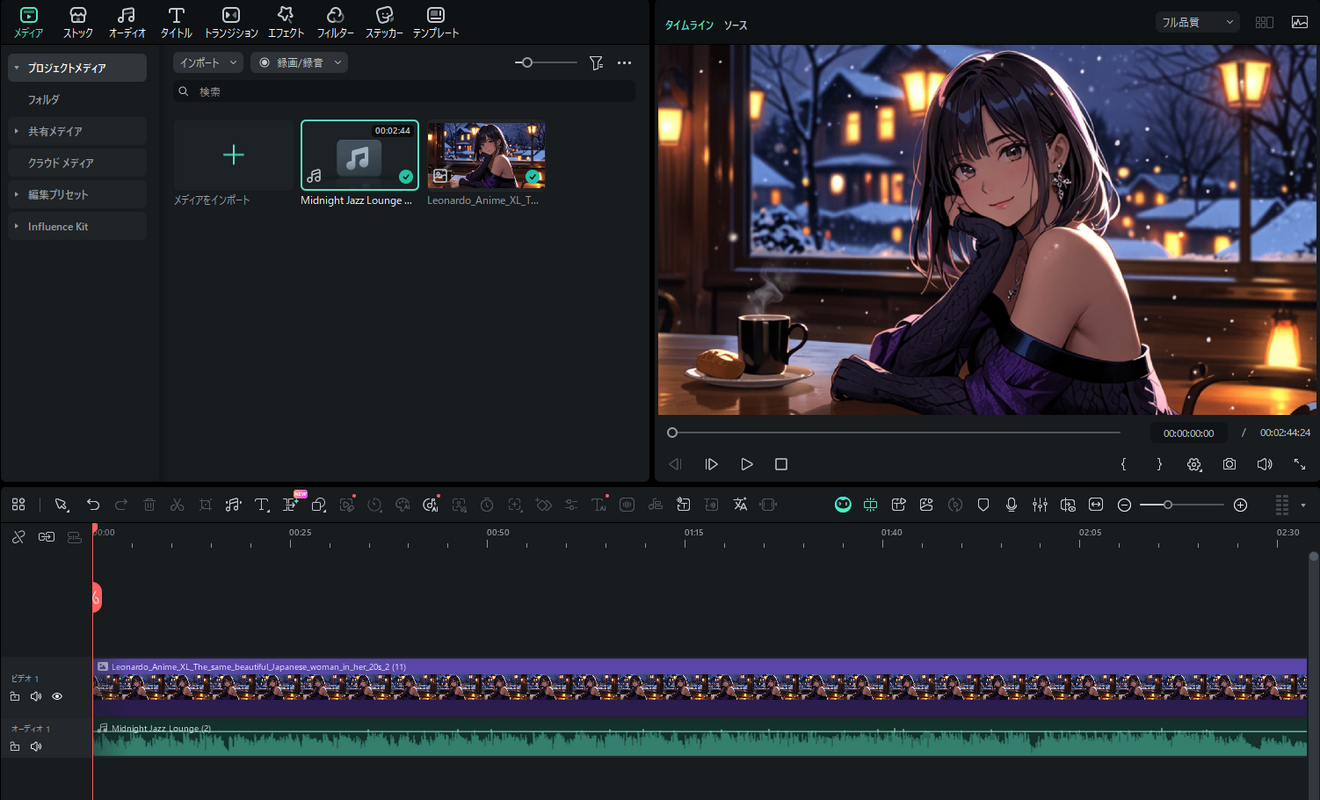Screen dimensions: 1320x800
Task: Switch preview to the タイムライン tab
Action: coord(689,25)
